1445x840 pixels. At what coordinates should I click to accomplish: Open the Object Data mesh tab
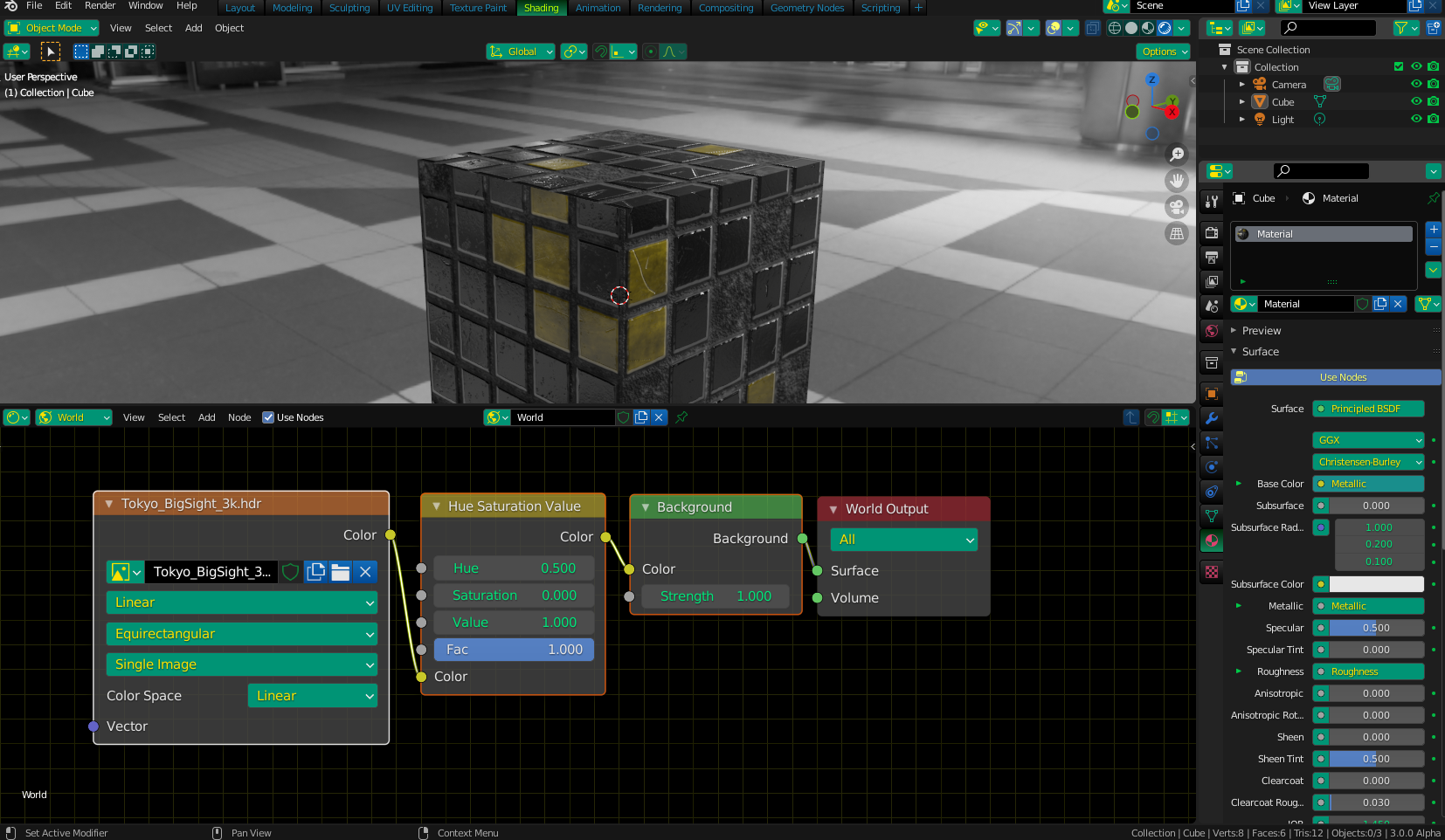tap(1212, 516)
